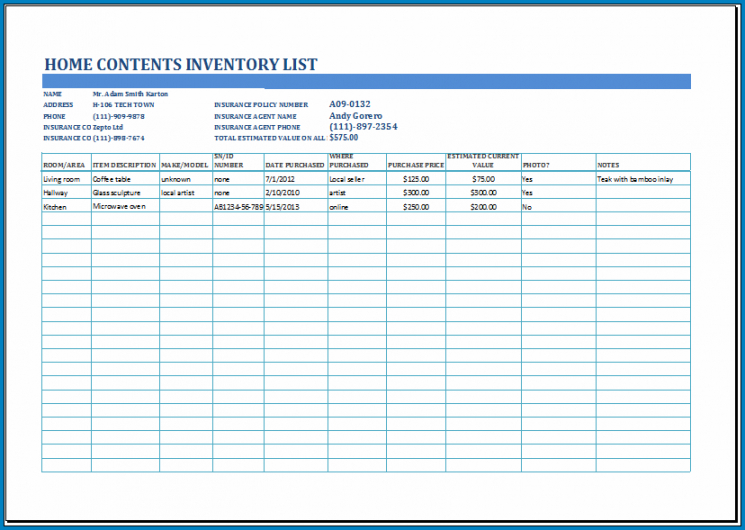Click purchase price $250.00
This screenshot has width=745, height=530.
416,207
